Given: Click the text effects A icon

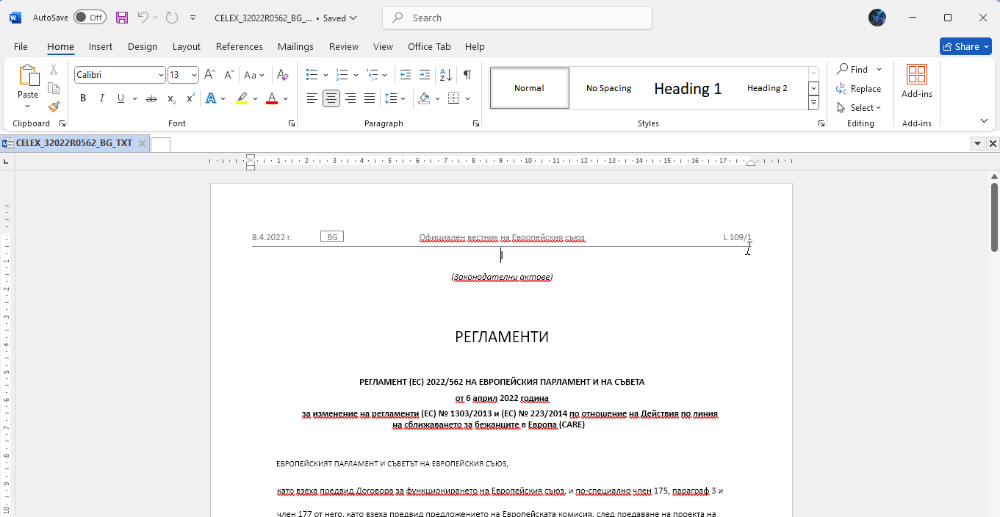Looking at the screenshot, I should click(209, 99).
